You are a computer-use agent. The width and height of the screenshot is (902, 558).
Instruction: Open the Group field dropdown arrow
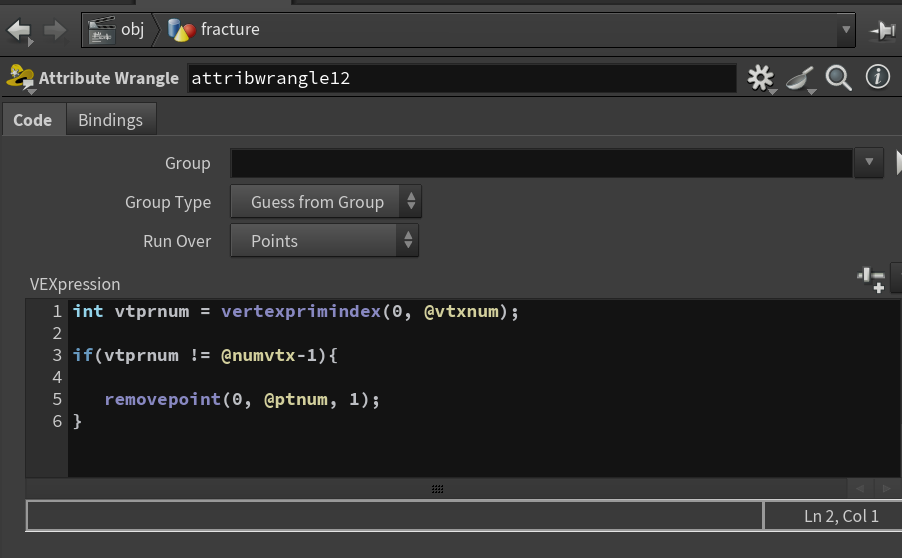pyautogui.click(x=869, y=163)
